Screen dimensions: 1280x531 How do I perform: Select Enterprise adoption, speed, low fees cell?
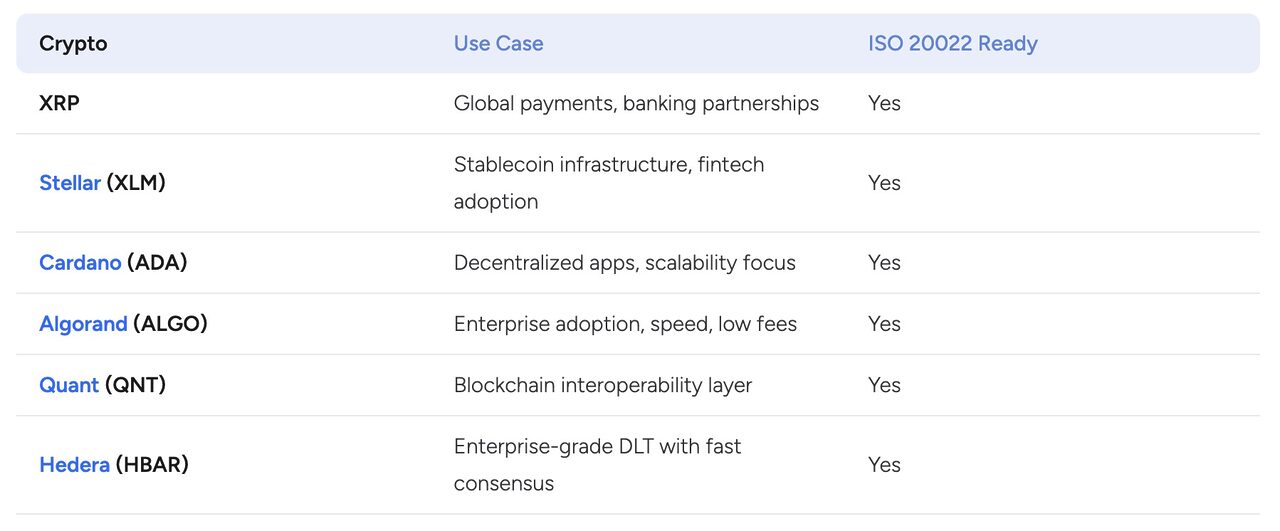625,324
